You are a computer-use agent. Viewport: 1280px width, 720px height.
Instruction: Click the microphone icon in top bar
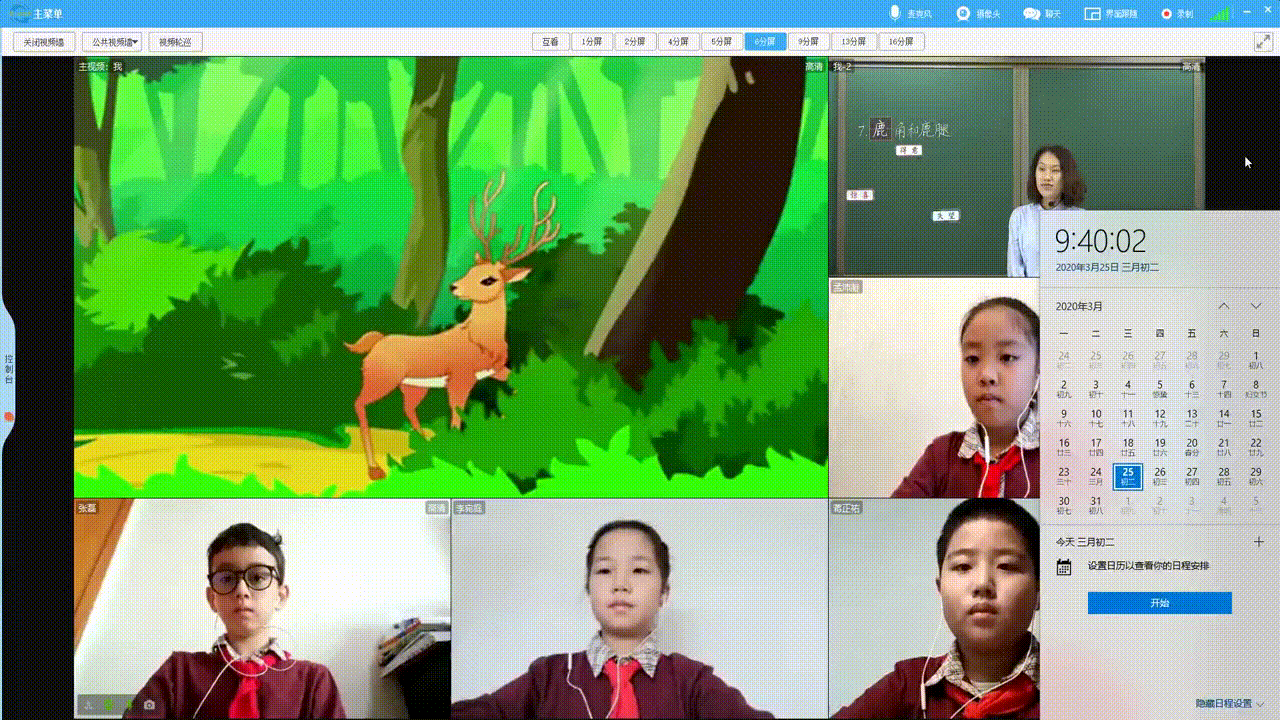(895, 13)
